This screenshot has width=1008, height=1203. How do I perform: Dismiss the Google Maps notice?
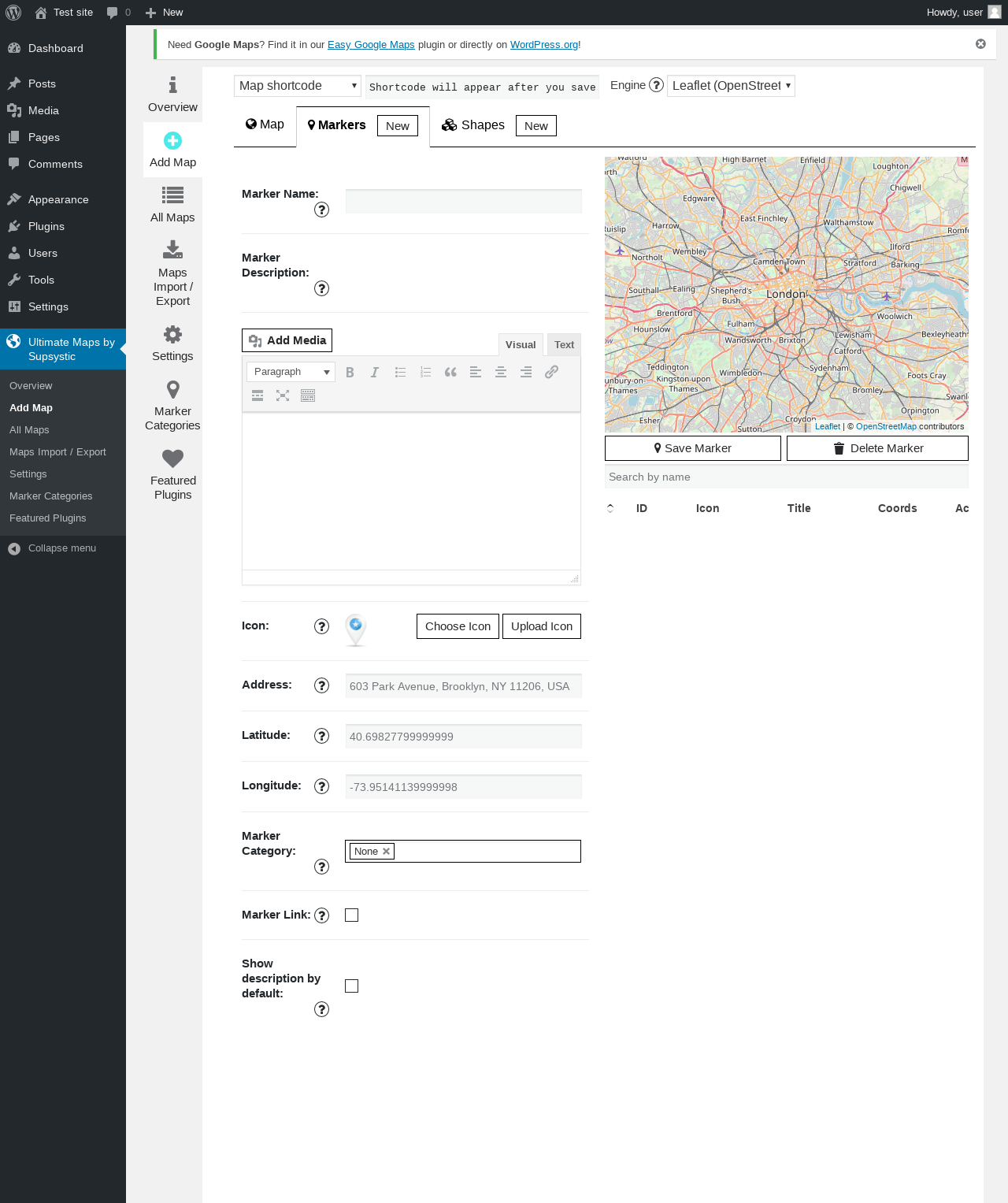[980, 44]
